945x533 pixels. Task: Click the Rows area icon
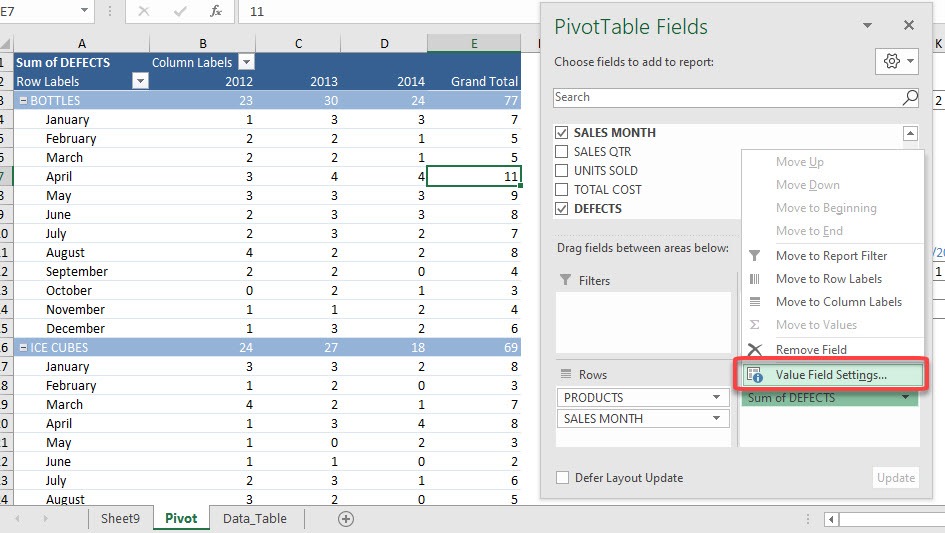tap(566, 374)
